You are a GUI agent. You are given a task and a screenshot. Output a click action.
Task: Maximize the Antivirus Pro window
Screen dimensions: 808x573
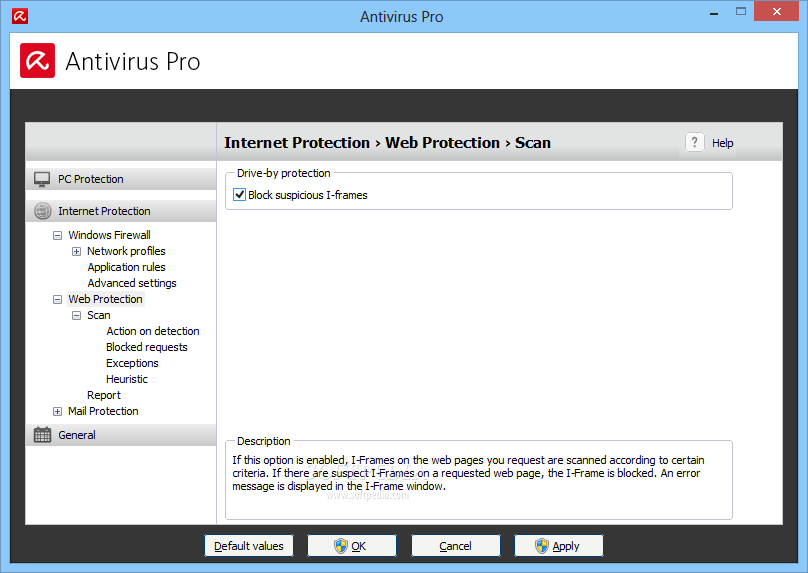pyautogui.click(x=740, y=11)
